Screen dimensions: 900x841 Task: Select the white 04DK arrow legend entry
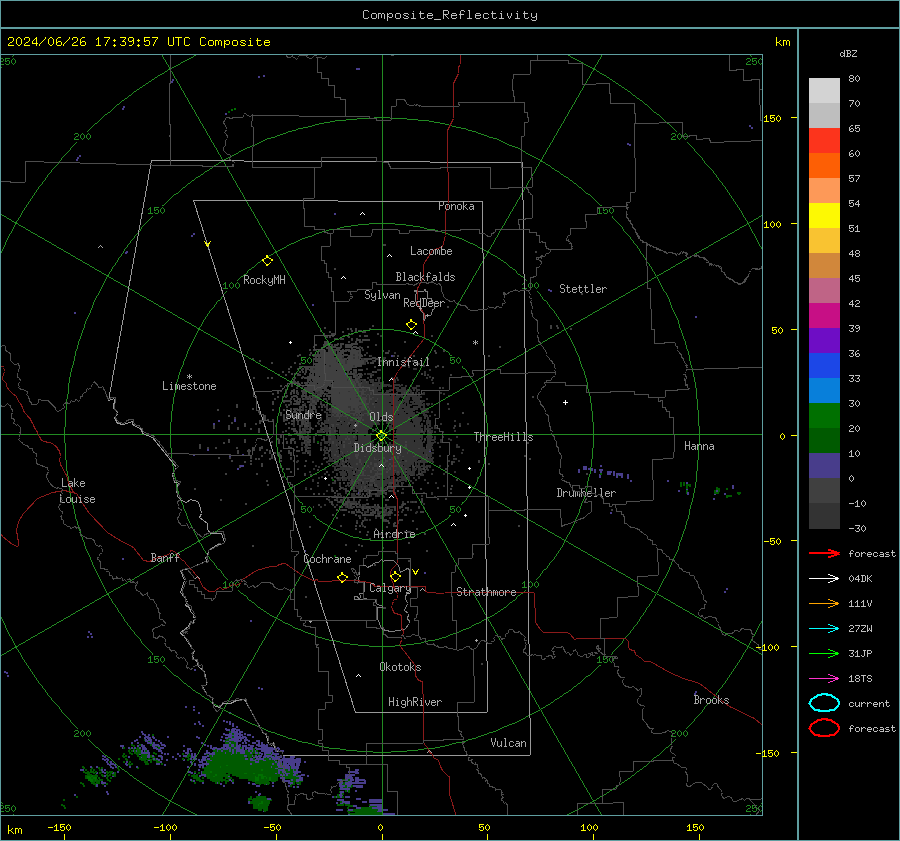pyautogui.click(x=824, y=578)
